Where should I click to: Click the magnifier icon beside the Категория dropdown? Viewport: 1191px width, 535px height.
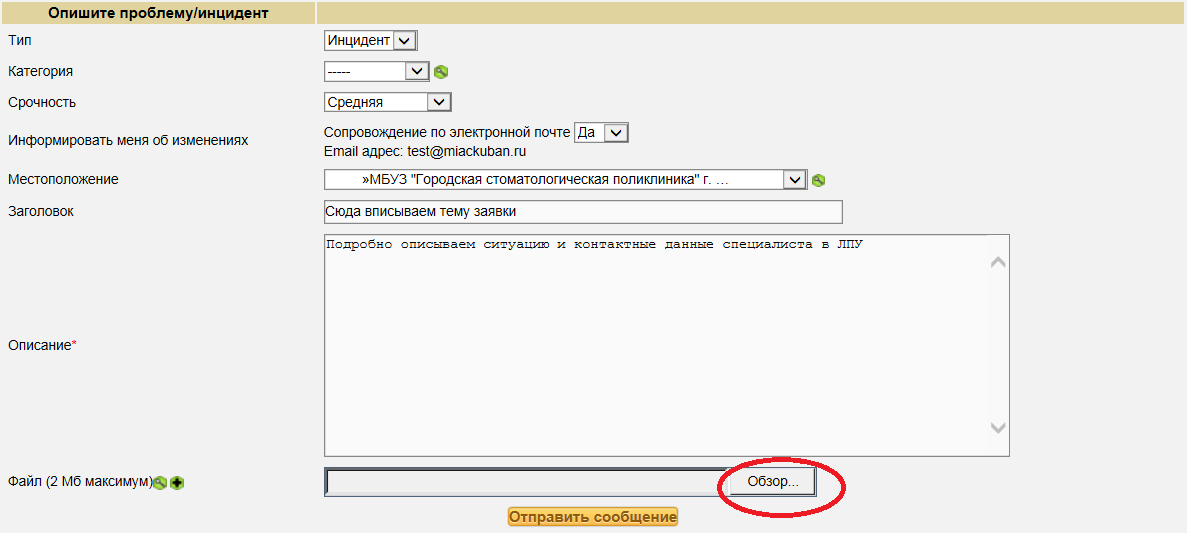click(x=441, y=72)
